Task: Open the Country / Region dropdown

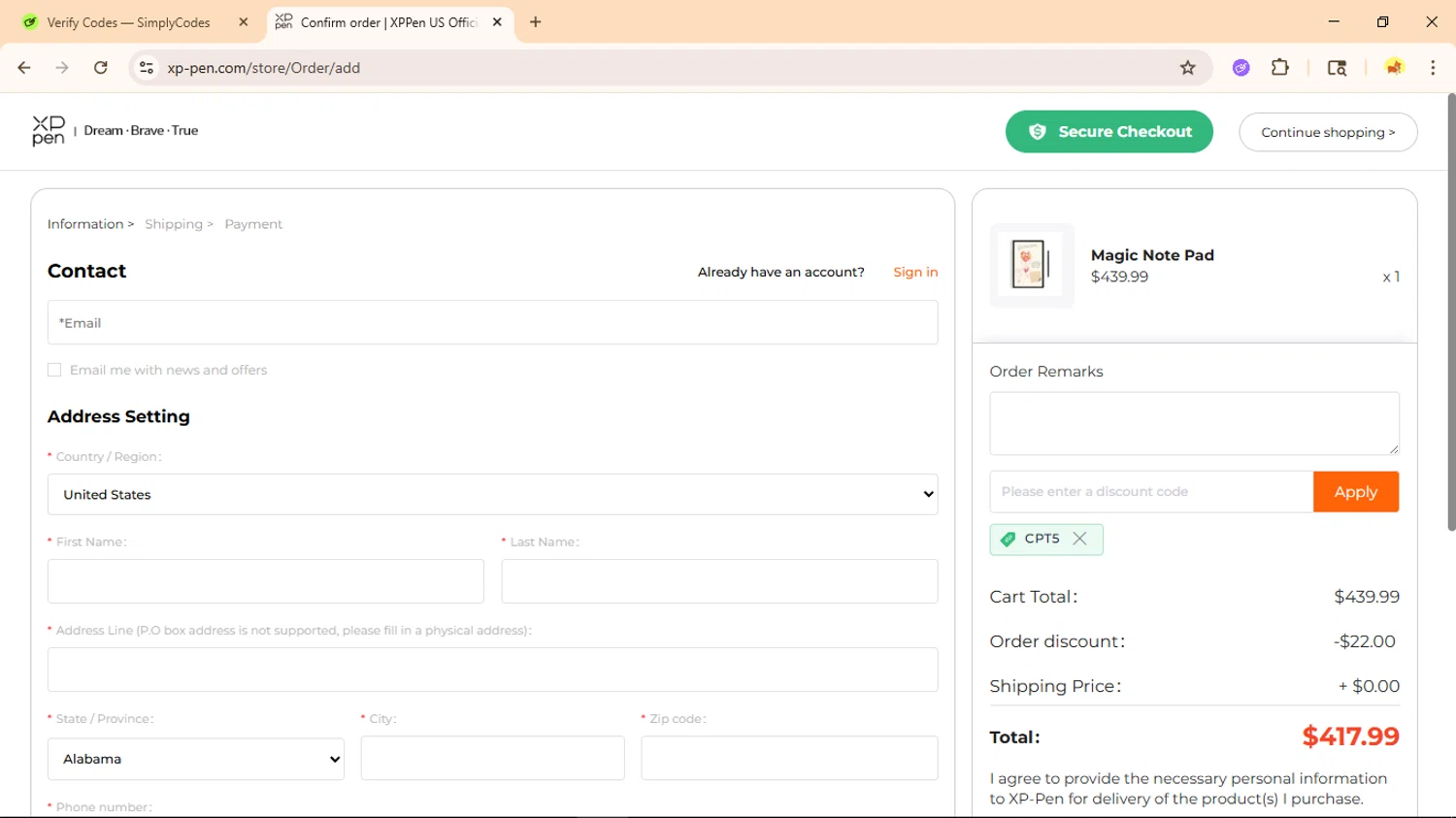Action: (x=492, y=495)
